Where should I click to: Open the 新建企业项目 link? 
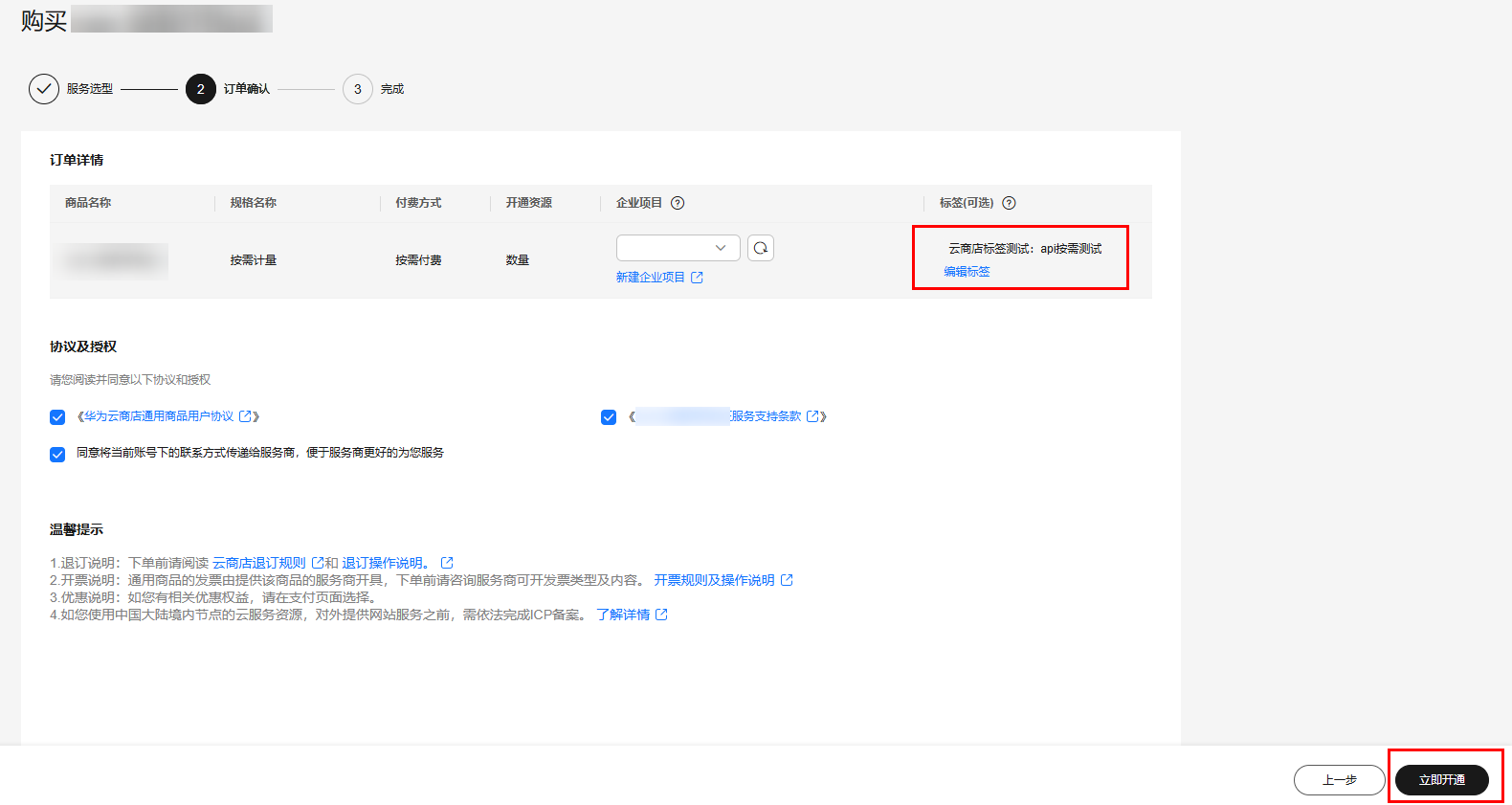tap(651, 278)
